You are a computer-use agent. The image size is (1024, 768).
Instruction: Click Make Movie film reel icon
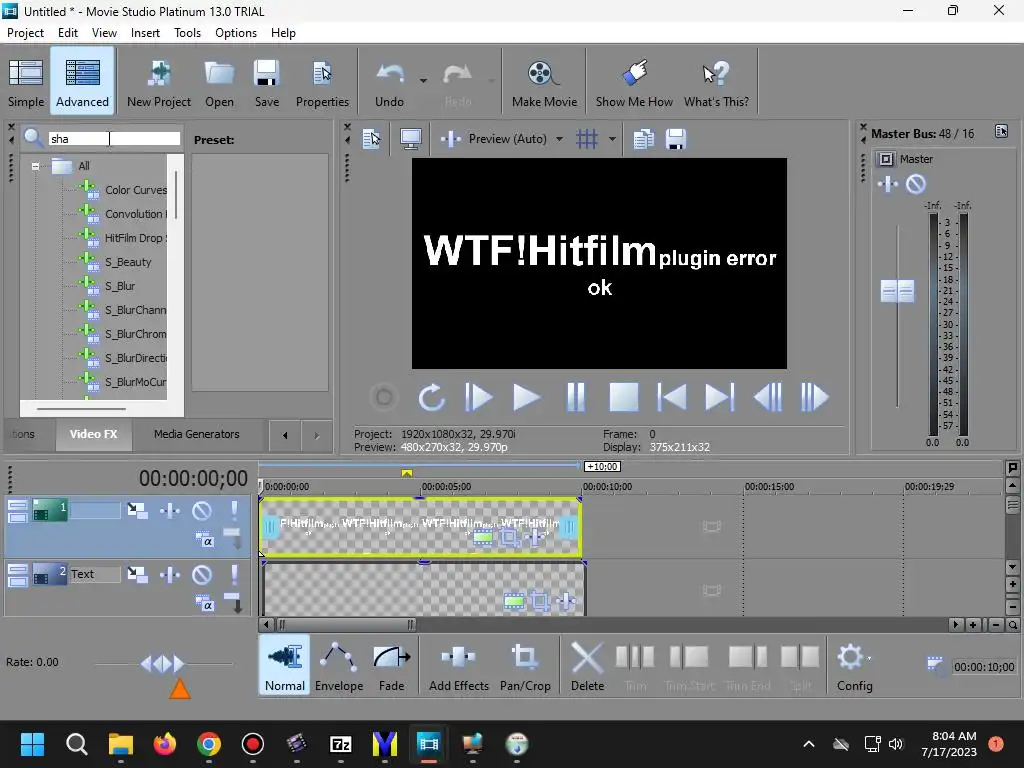544,82
